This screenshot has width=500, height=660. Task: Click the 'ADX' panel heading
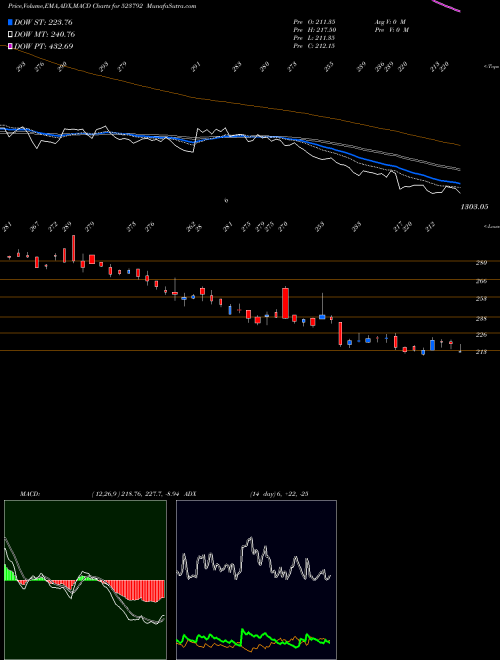190,494
